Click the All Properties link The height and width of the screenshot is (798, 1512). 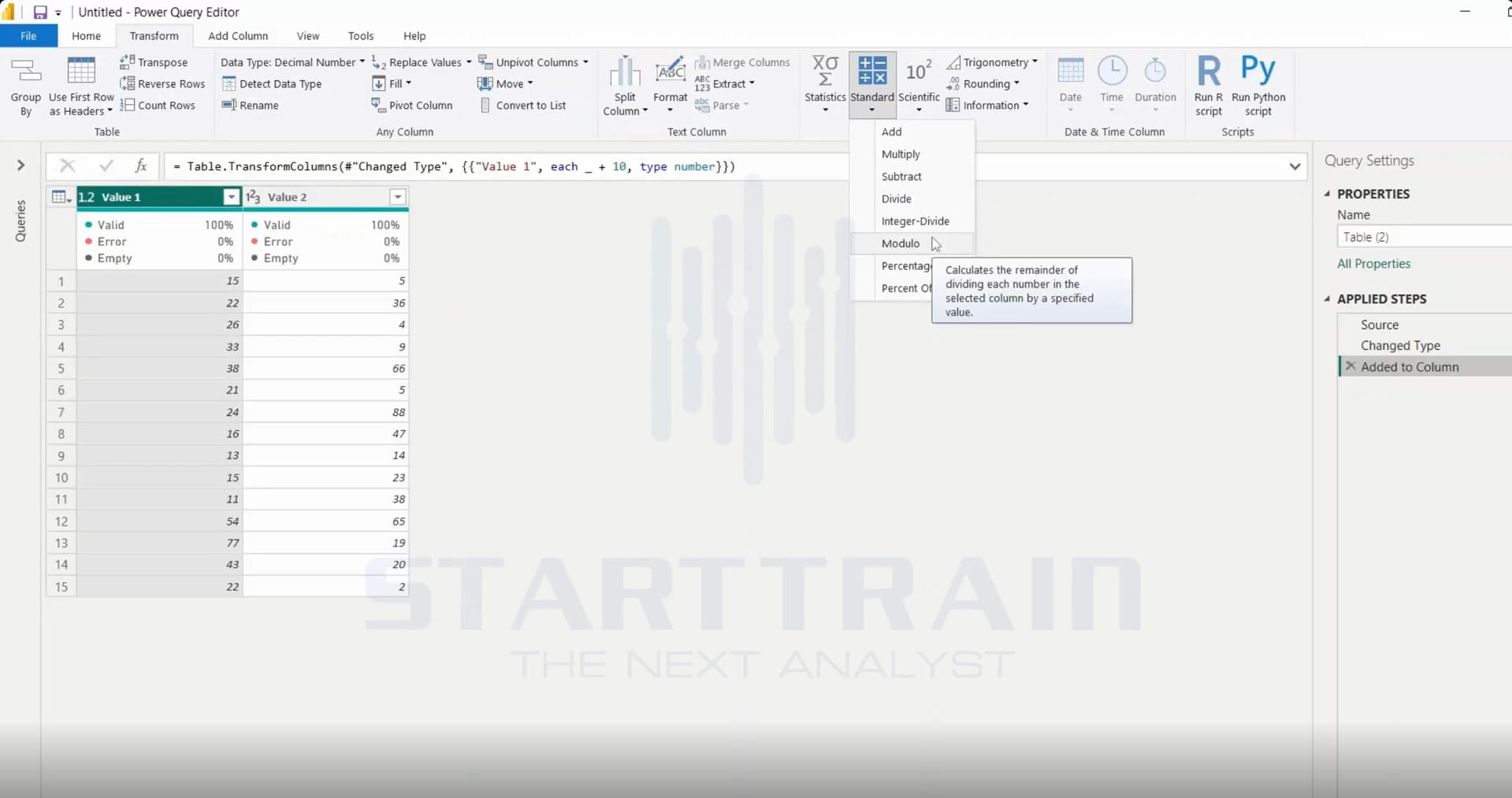[1373, 264]
